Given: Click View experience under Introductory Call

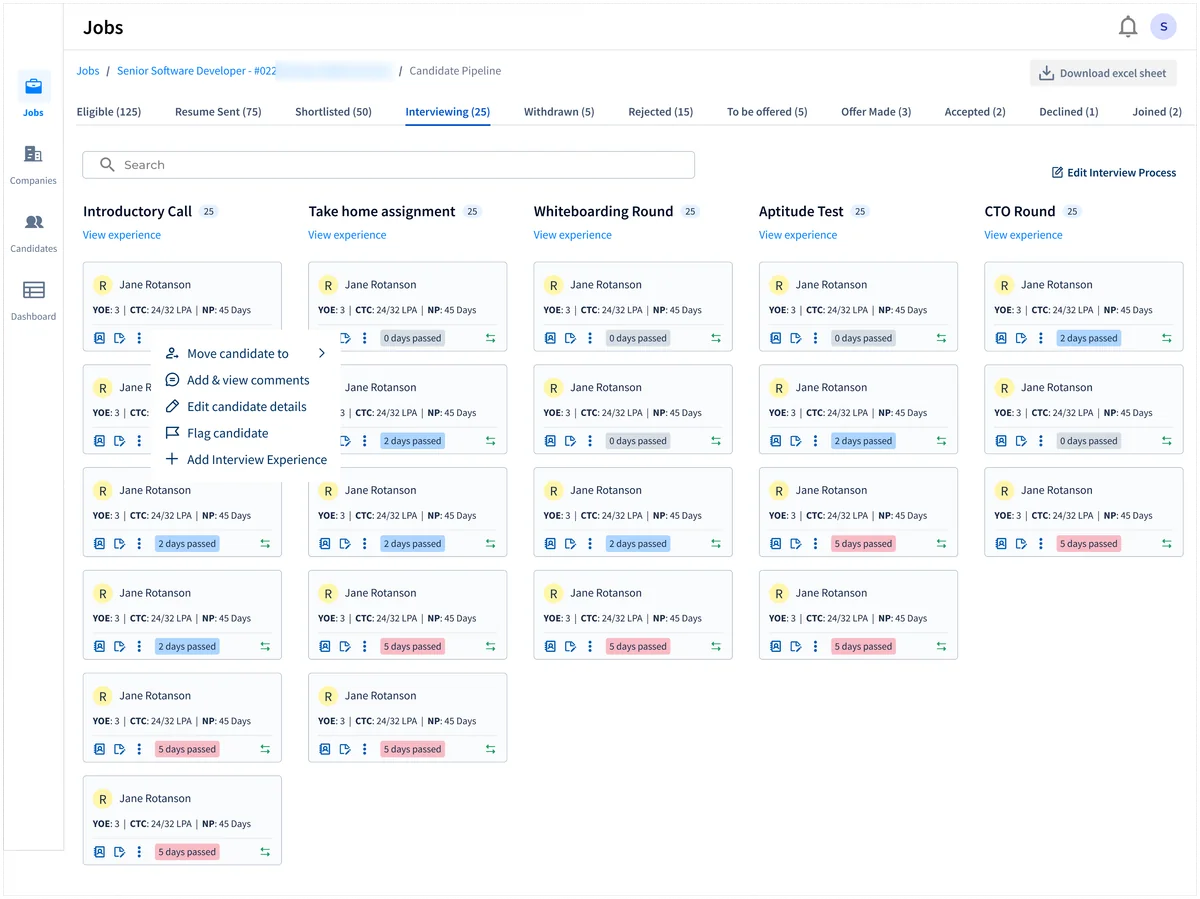Looking at the screenshot, I should (122, 235).
